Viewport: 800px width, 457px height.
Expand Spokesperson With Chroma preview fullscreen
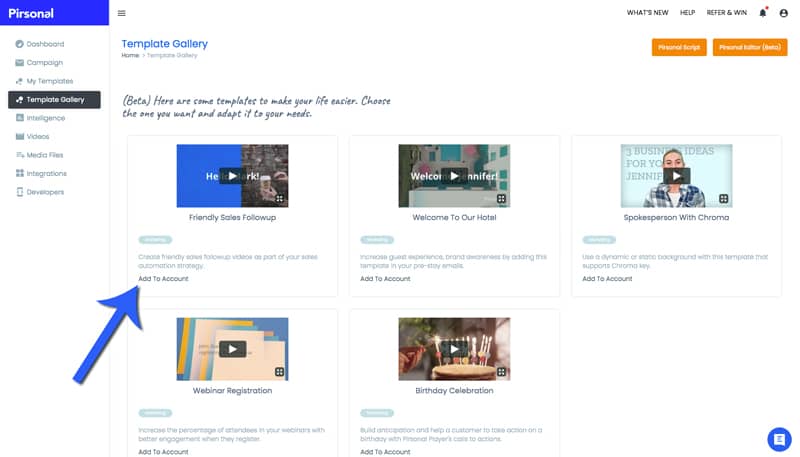[723, 199]
